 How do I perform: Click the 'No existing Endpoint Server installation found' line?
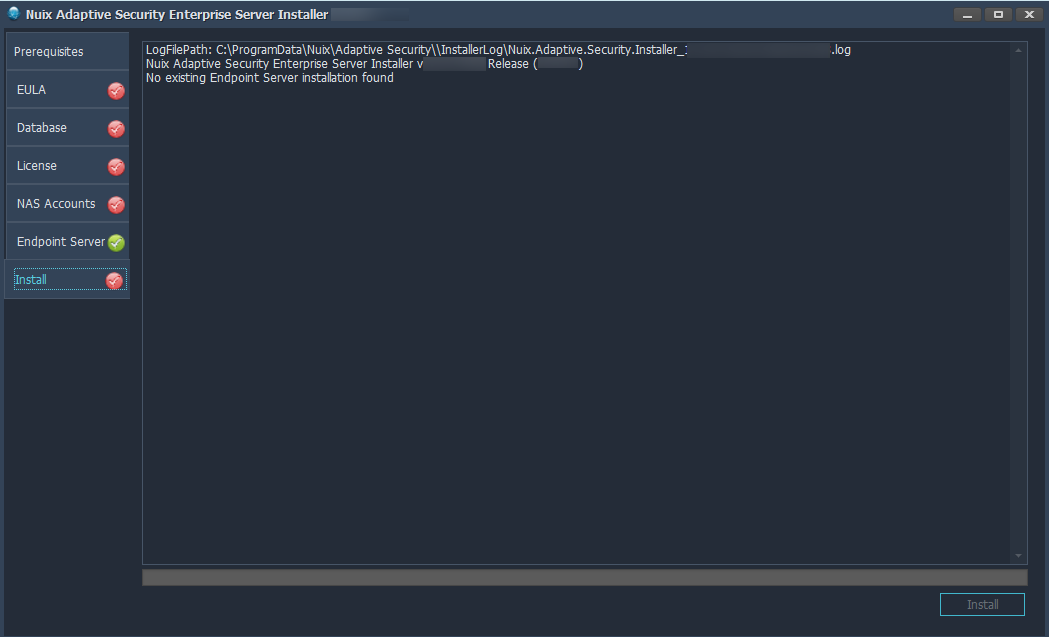pyautogui.click(x=270, y=78)
